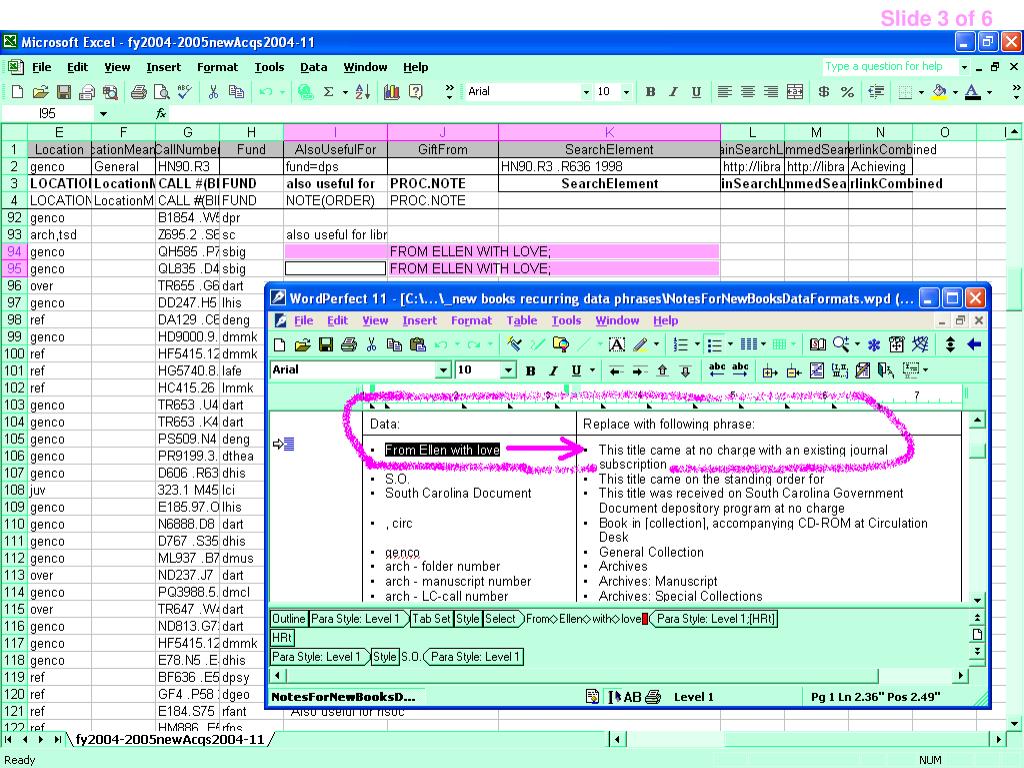Toggle Underline in WordPerfect property bar

pyautogui.click(x=576, y=371)
